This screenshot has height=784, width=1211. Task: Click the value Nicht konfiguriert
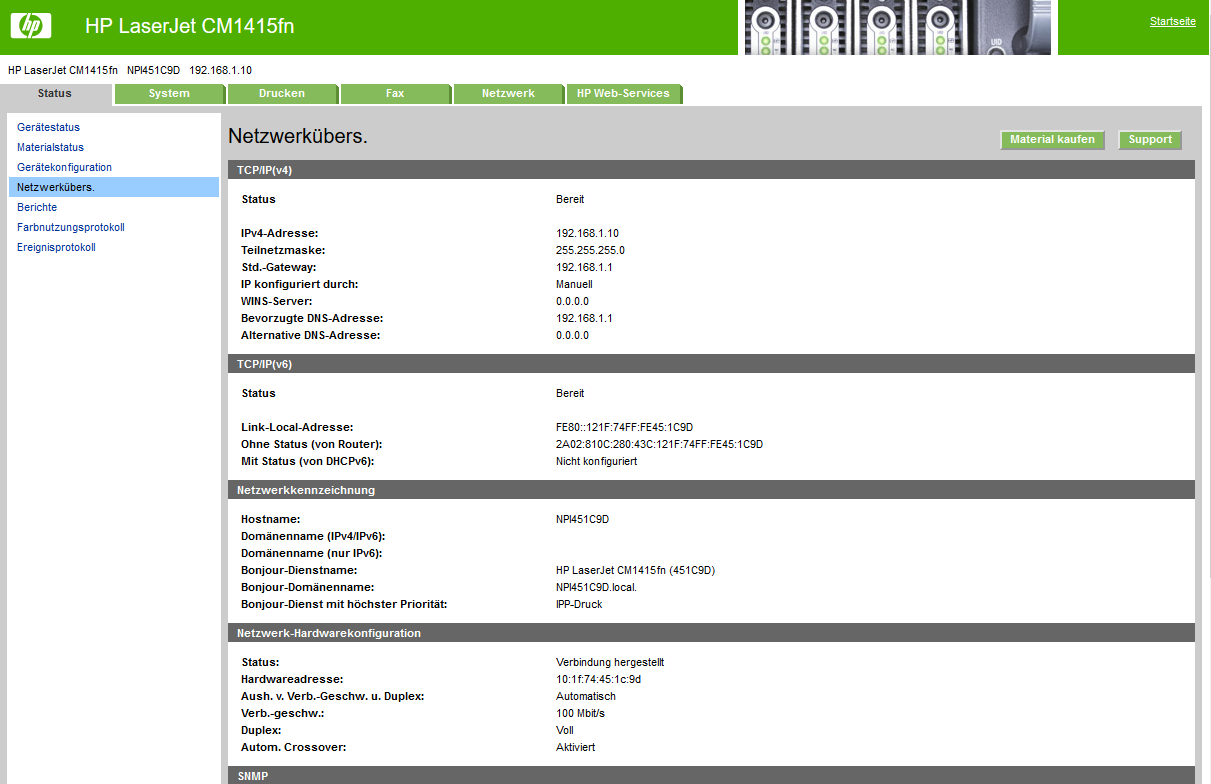pyautogui.click(x=596, y=461)
